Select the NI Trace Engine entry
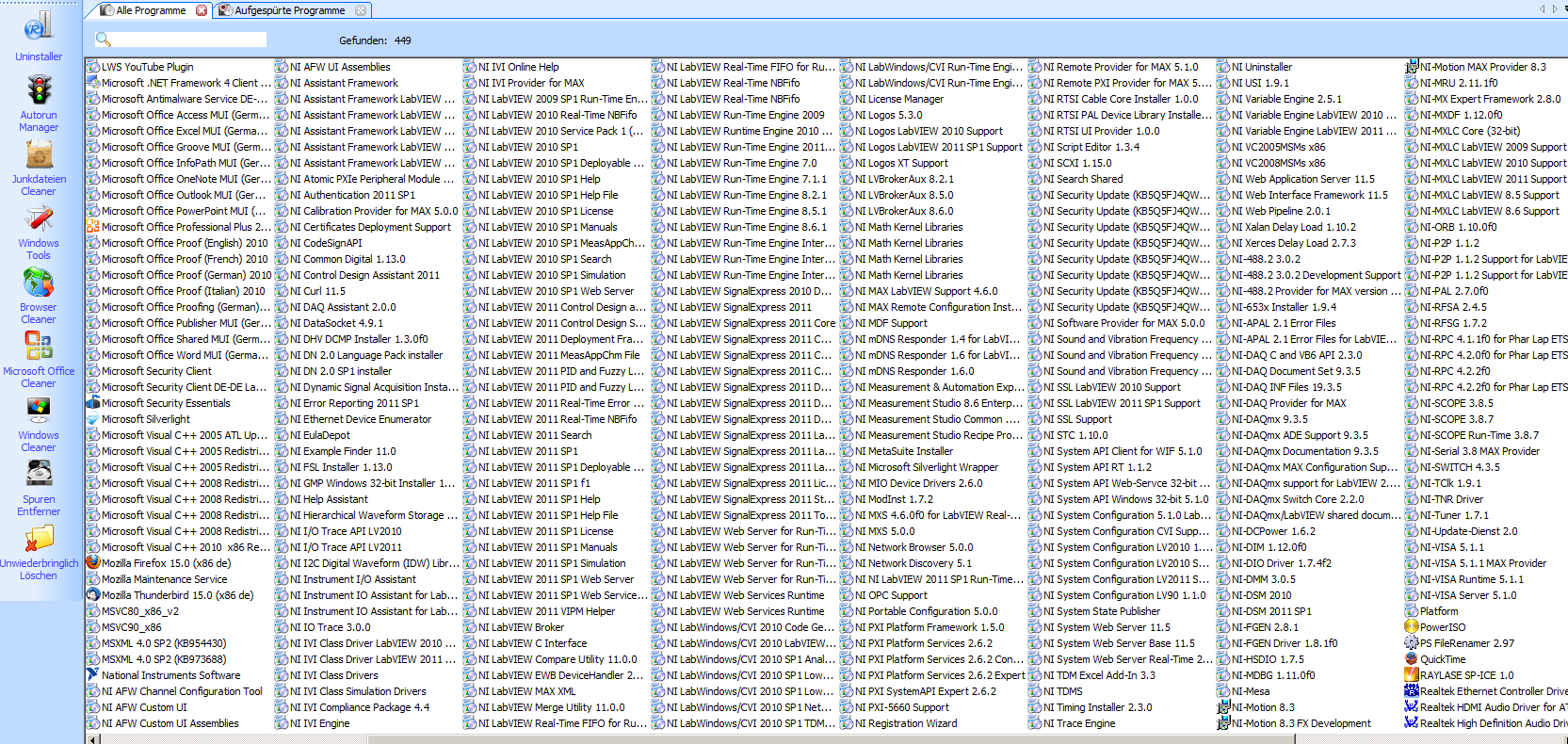Viewport: 1568px width, 744px height. (x=1079, y=723)
